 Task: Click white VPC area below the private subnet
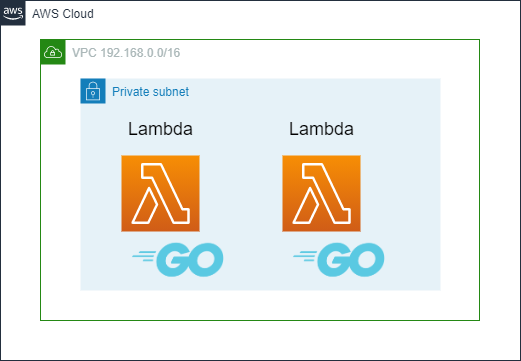click(260, 305)
